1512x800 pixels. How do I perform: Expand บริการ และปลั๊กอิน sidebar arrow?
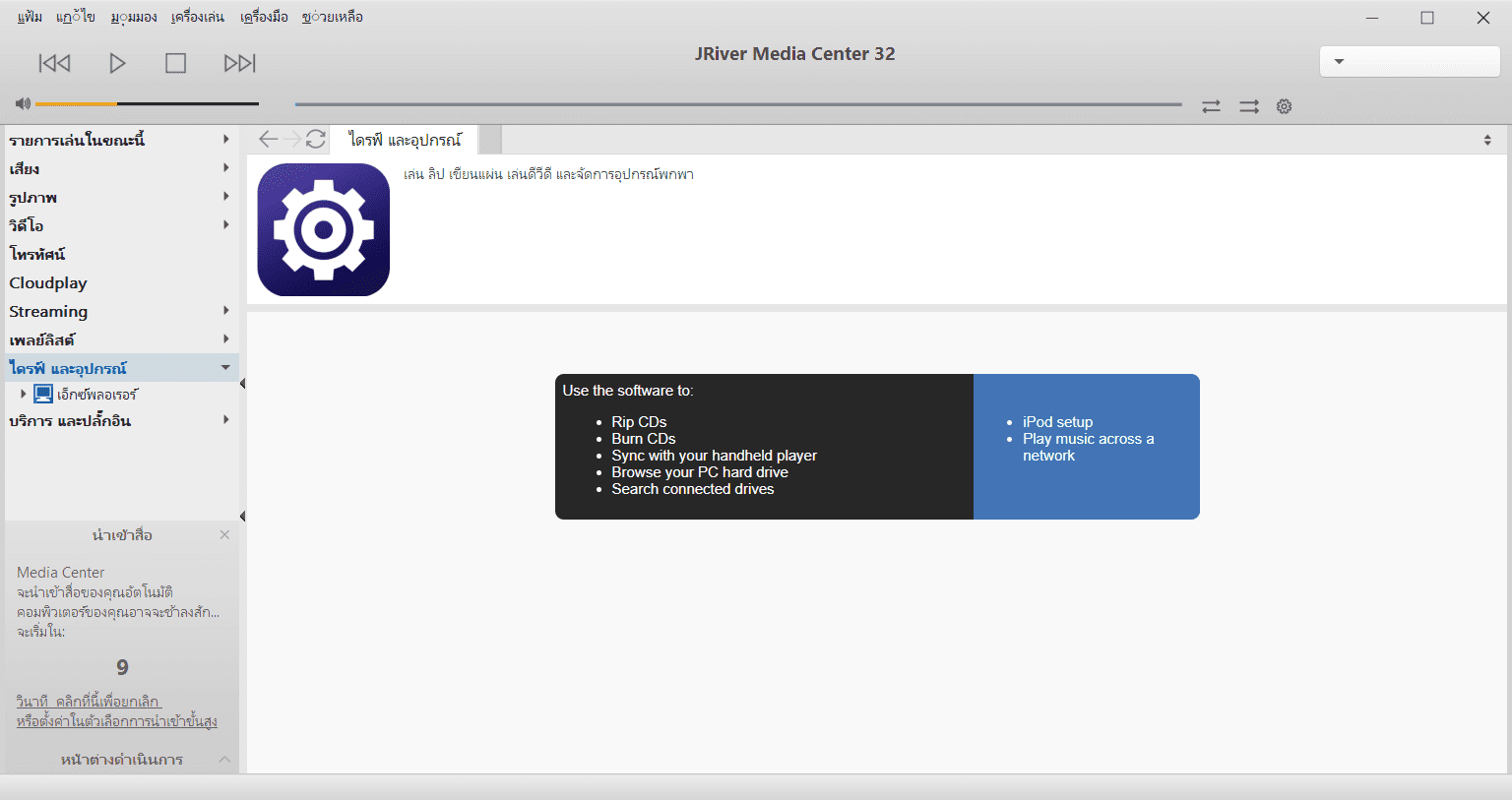226,420
